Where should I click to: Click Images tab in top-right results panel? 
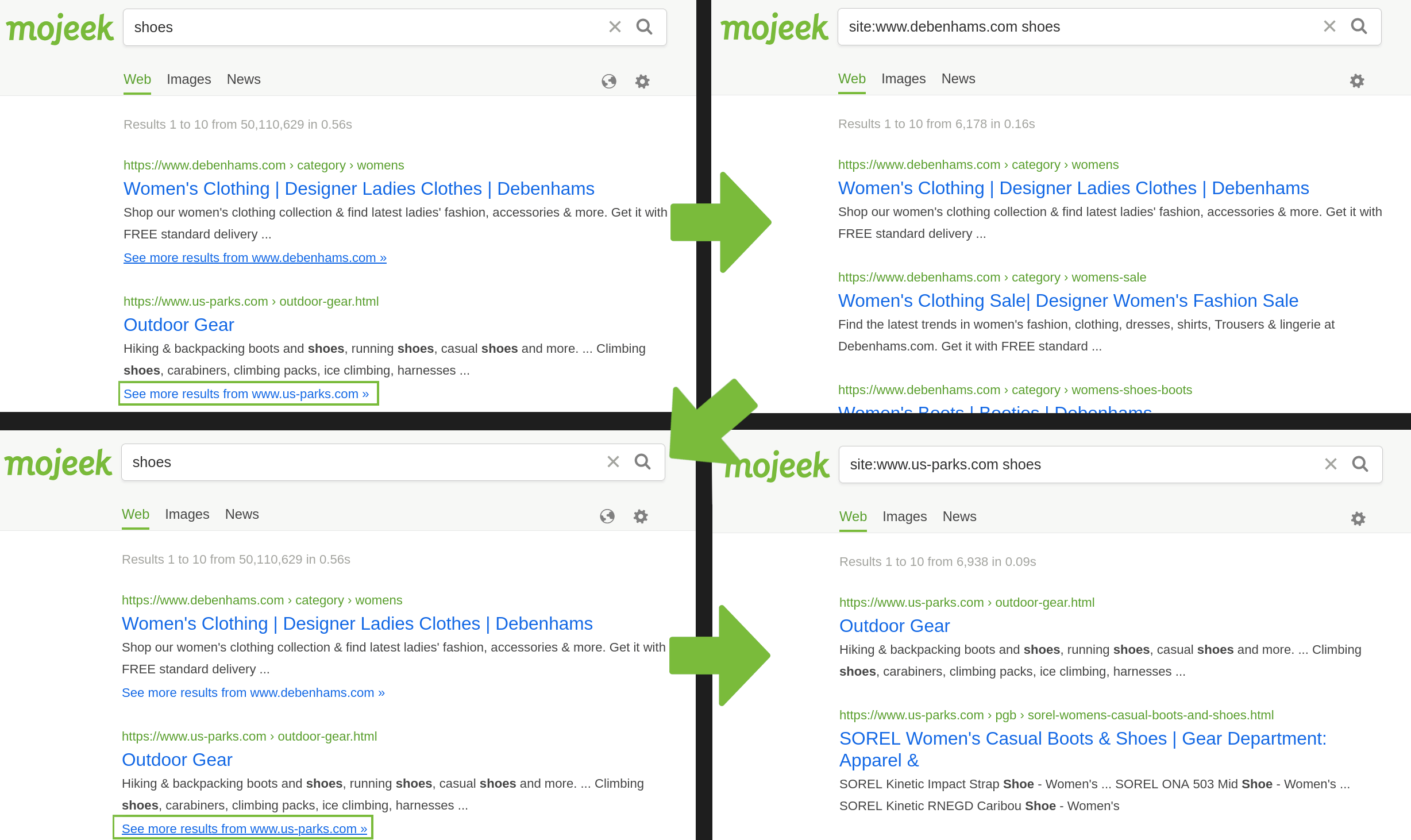pyautogui.click(x=902, y=79)
